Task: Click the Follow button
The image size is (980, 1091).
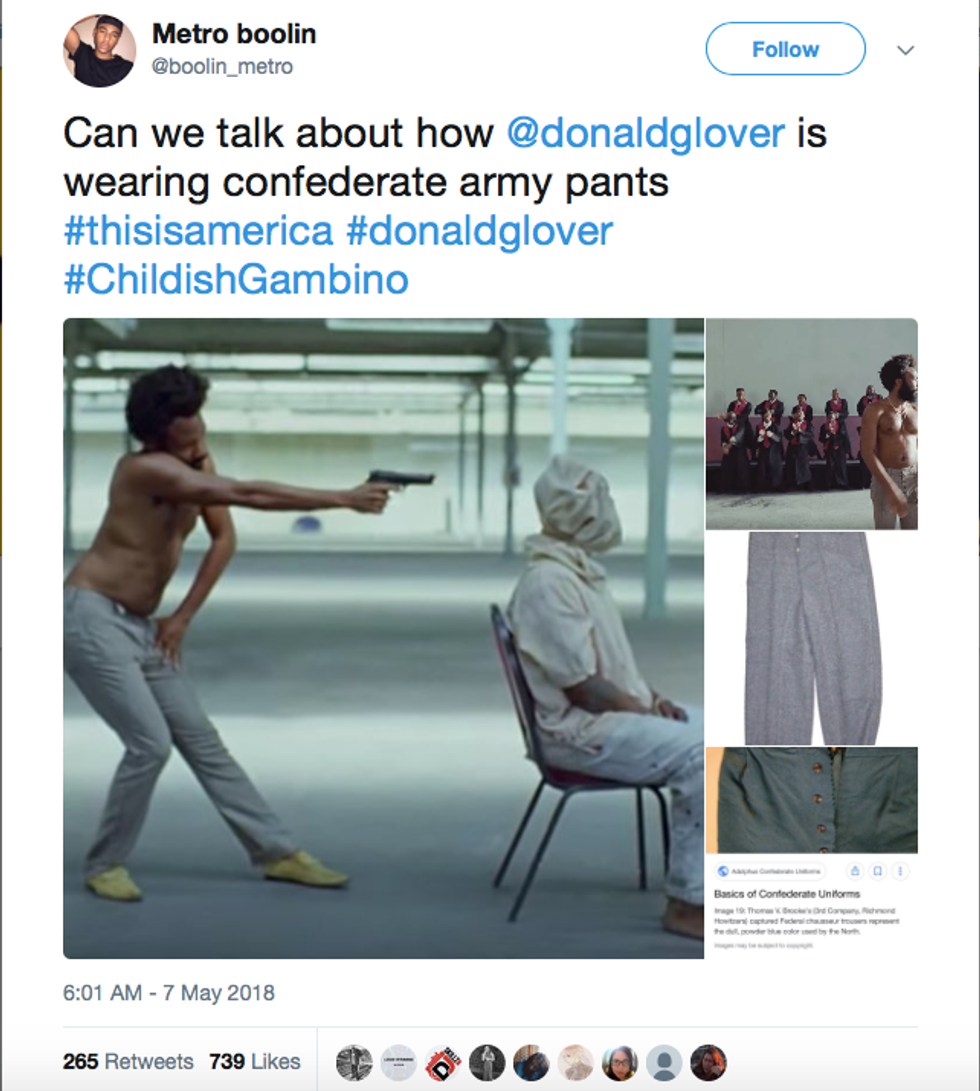Action: (x=785, y=49)
